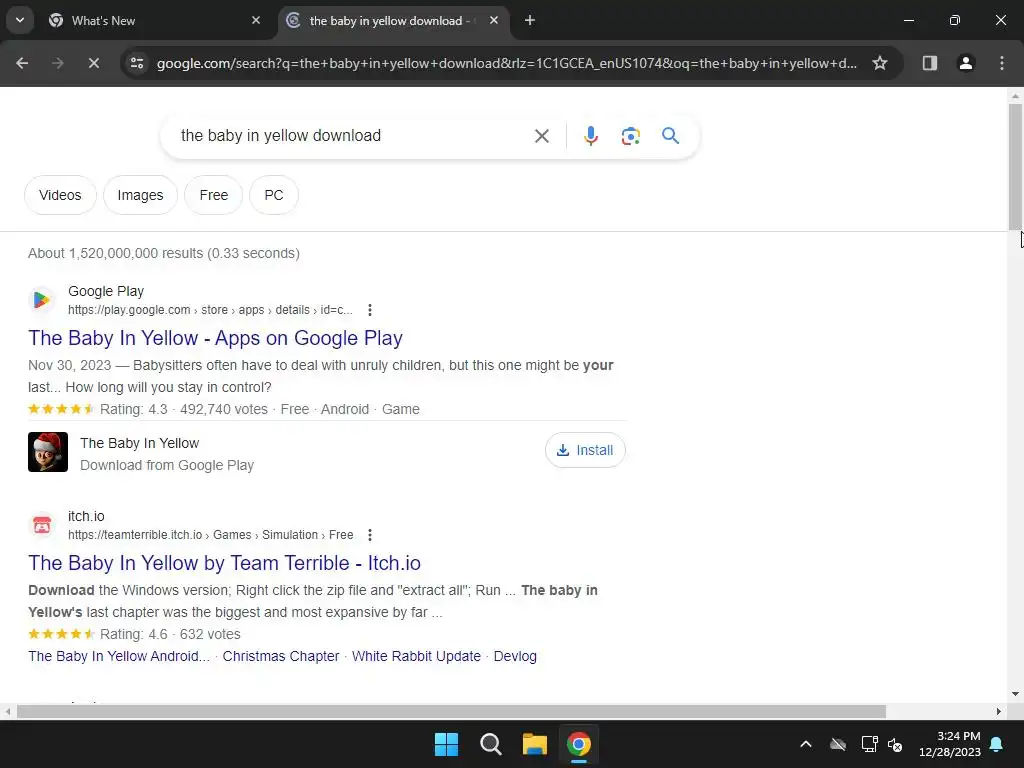Screen dimensions: 1024x768
Task: Click the horizontal scrollbar thumb
Action: pos(451,711)
